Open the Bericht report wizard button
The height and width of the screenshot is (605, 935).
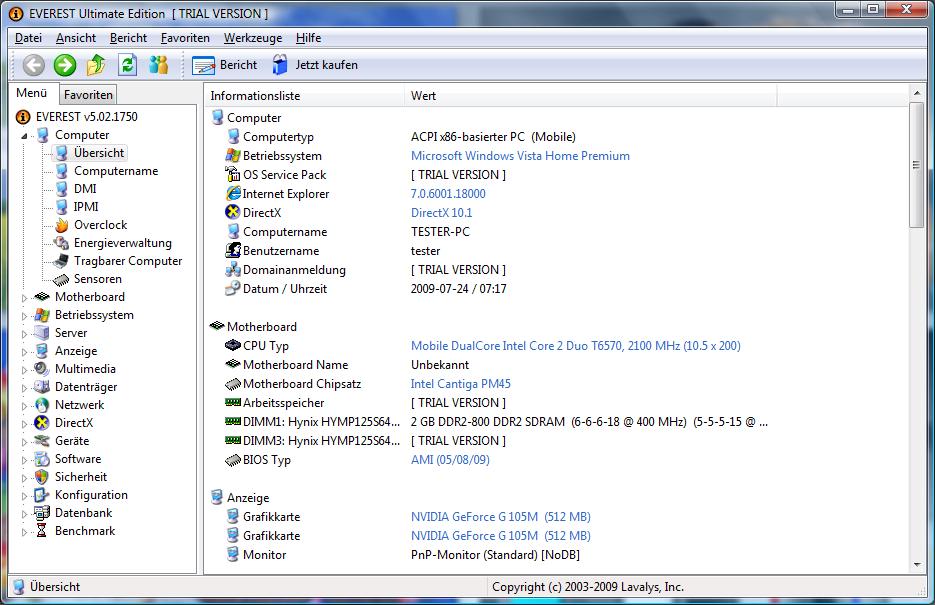click(x=225, y=65)
